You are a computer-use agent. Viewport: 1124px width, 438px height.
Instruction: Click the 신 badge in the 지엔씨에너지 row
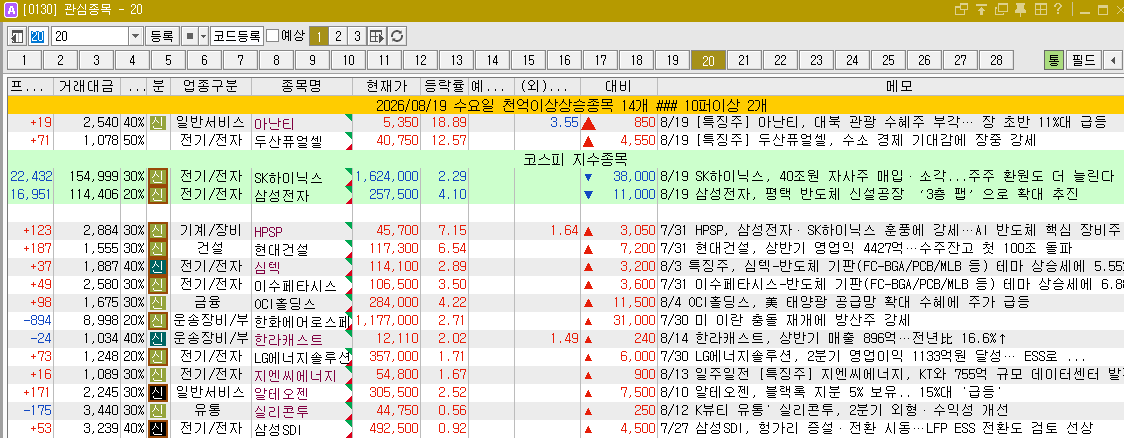point(158,375)
